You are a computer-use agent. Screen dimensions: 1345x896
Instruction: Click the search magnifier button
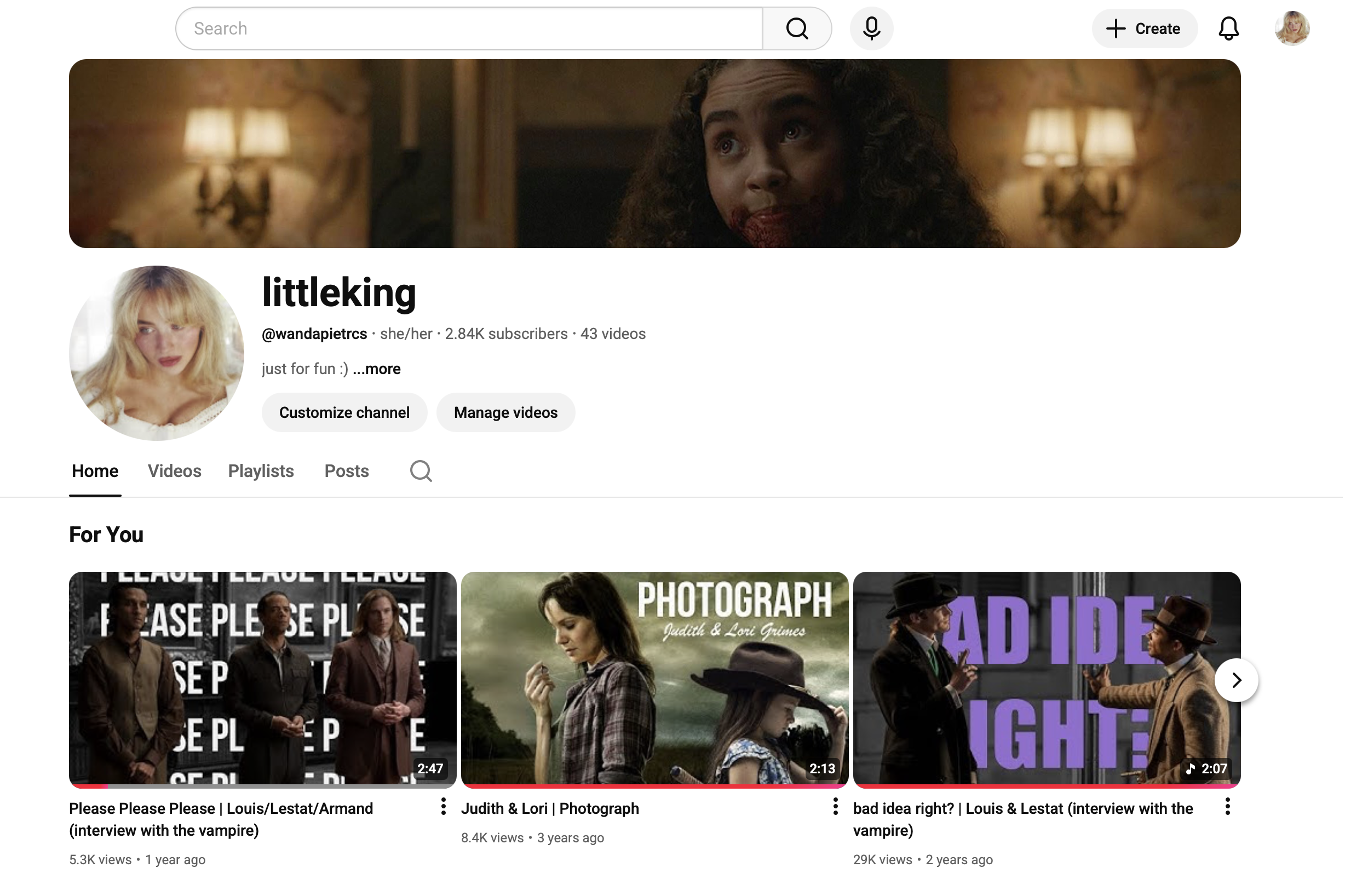coord(796,28)
